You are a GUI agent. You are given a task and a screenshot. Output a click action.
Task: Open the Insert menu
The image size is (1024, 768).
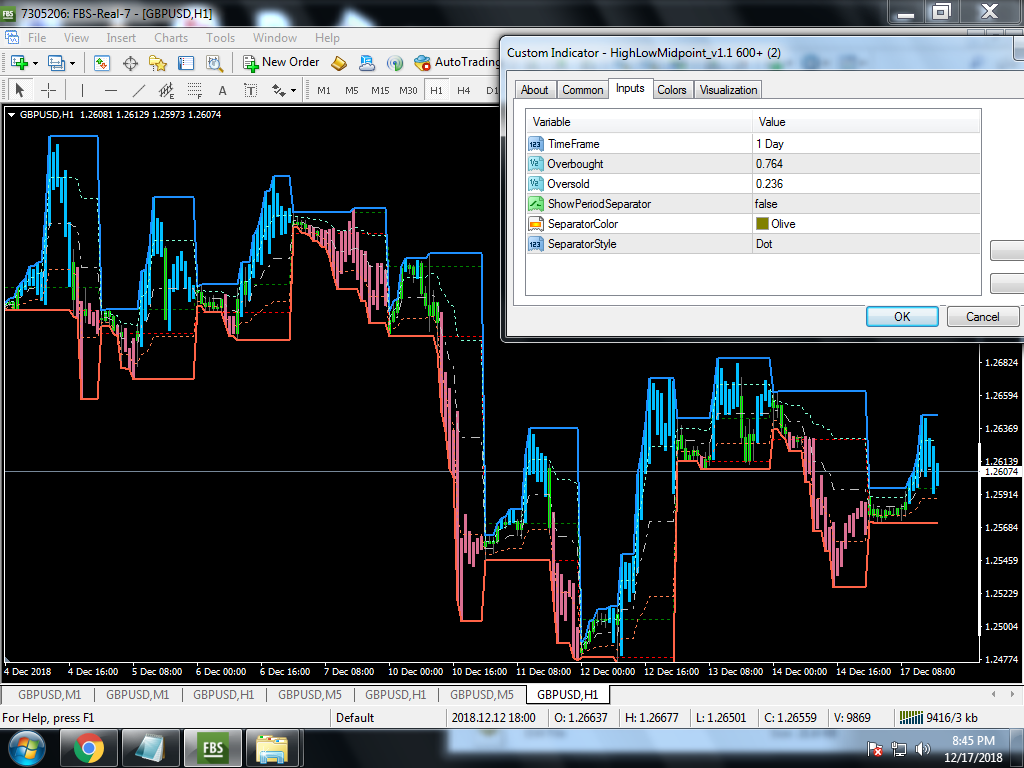pos(121,38)
